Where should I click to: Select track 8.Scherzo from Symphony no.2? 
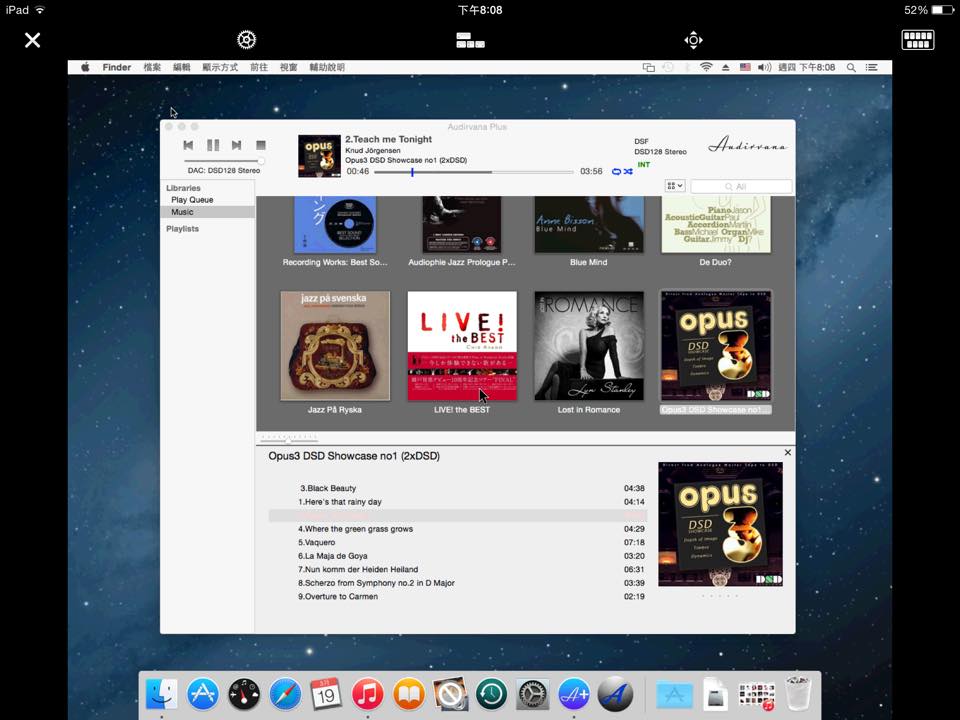point(457,583)
